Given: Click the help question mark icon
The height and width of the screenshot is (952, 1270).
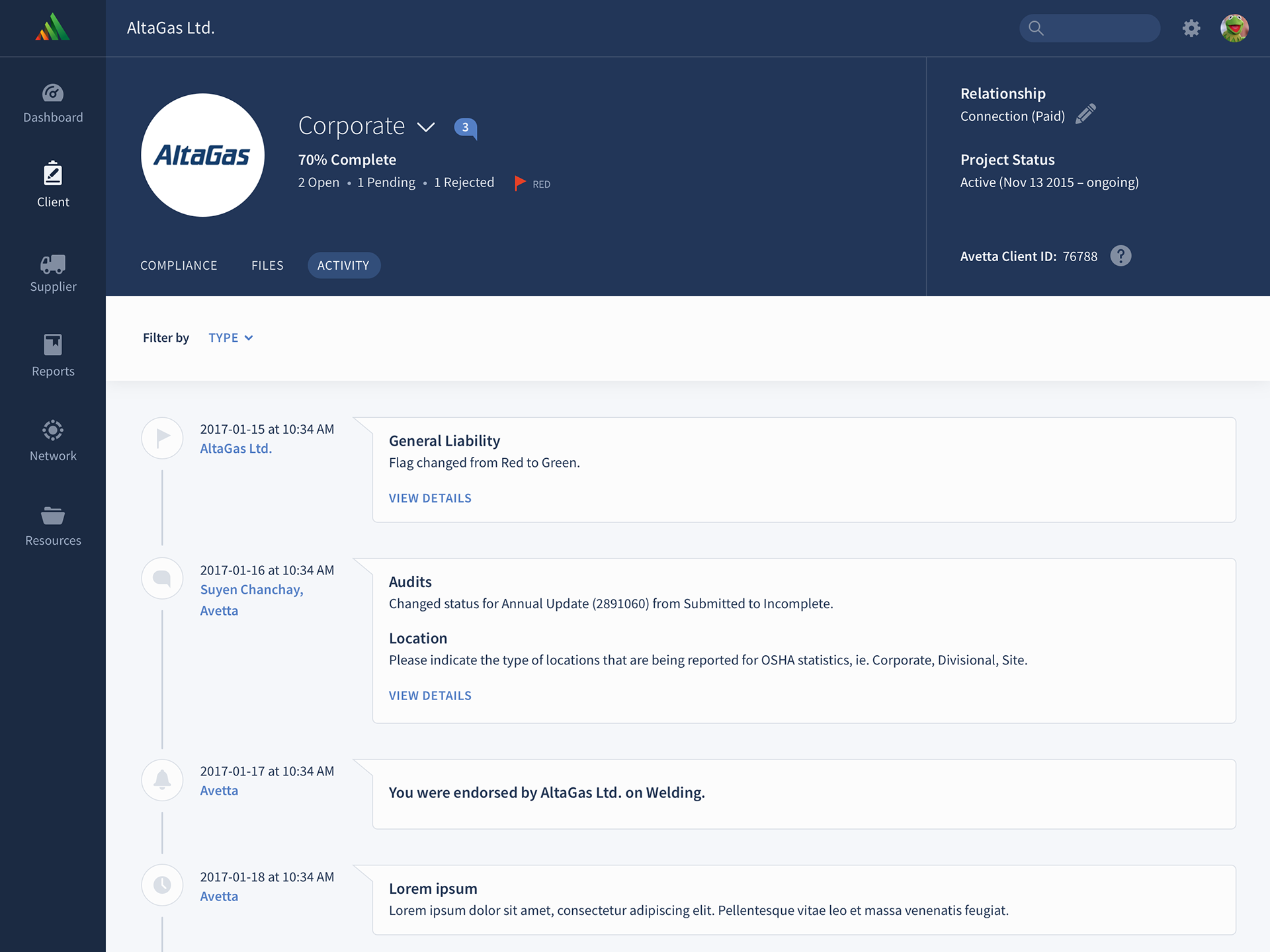Looking at the screenshot, I should tap(1121, 256).
